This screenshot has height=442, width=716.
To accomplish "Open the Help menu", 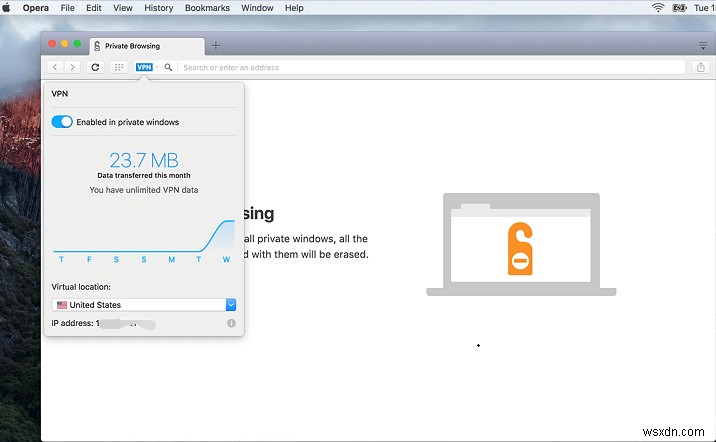I will point(294,8).
